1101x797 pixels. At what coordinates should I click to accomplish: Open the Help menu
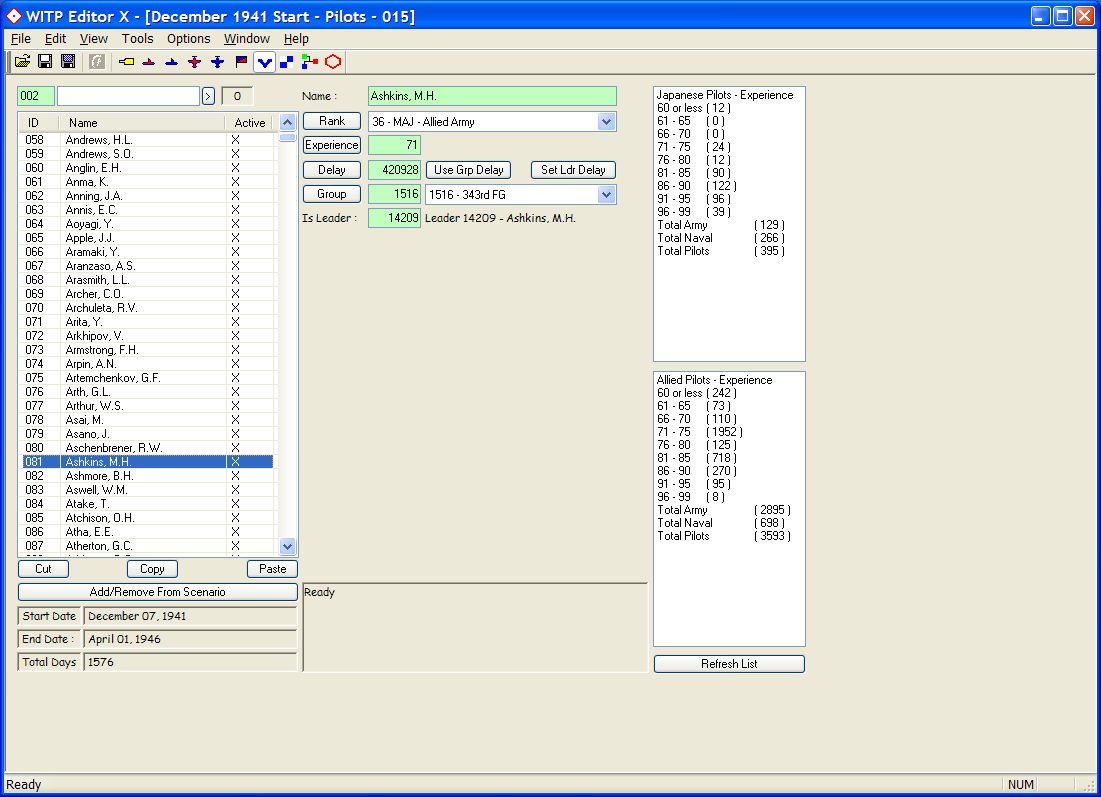(296, 39)
